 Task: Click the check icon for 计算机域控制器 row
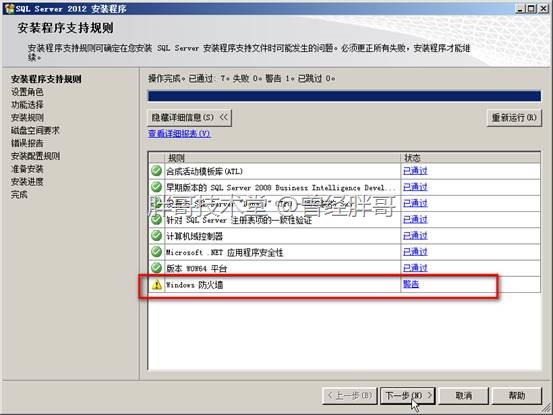[x=156, y=236]
